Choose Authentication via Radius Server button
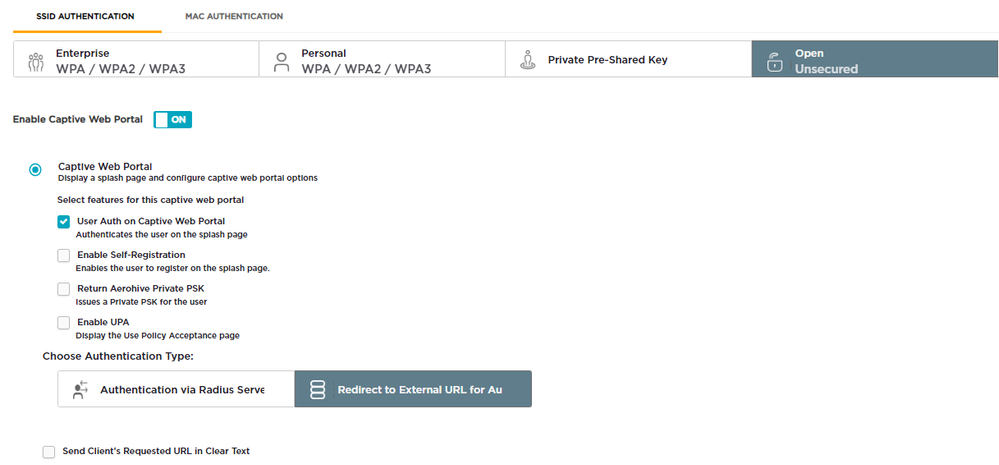The image size is (999, 465). pos(176,389)
